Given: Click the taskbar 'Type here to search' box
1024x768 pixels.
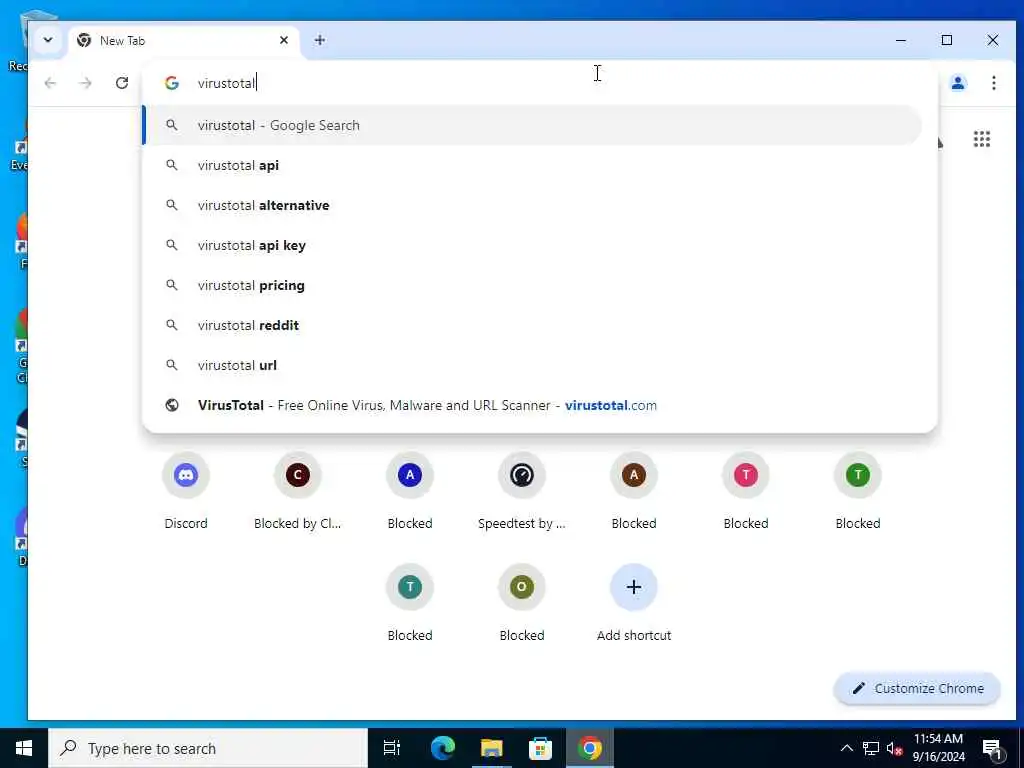Looking at the screenshot, I should (208, 748).
